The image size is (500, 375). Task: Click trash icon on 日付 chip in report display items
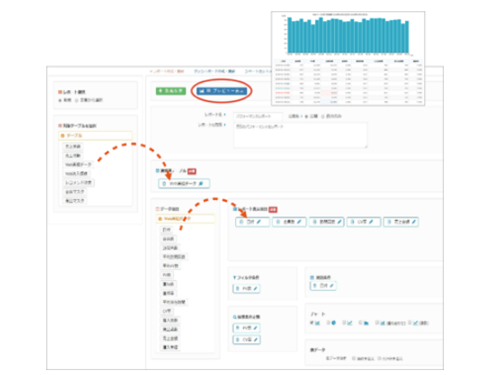tap(241, 222)
